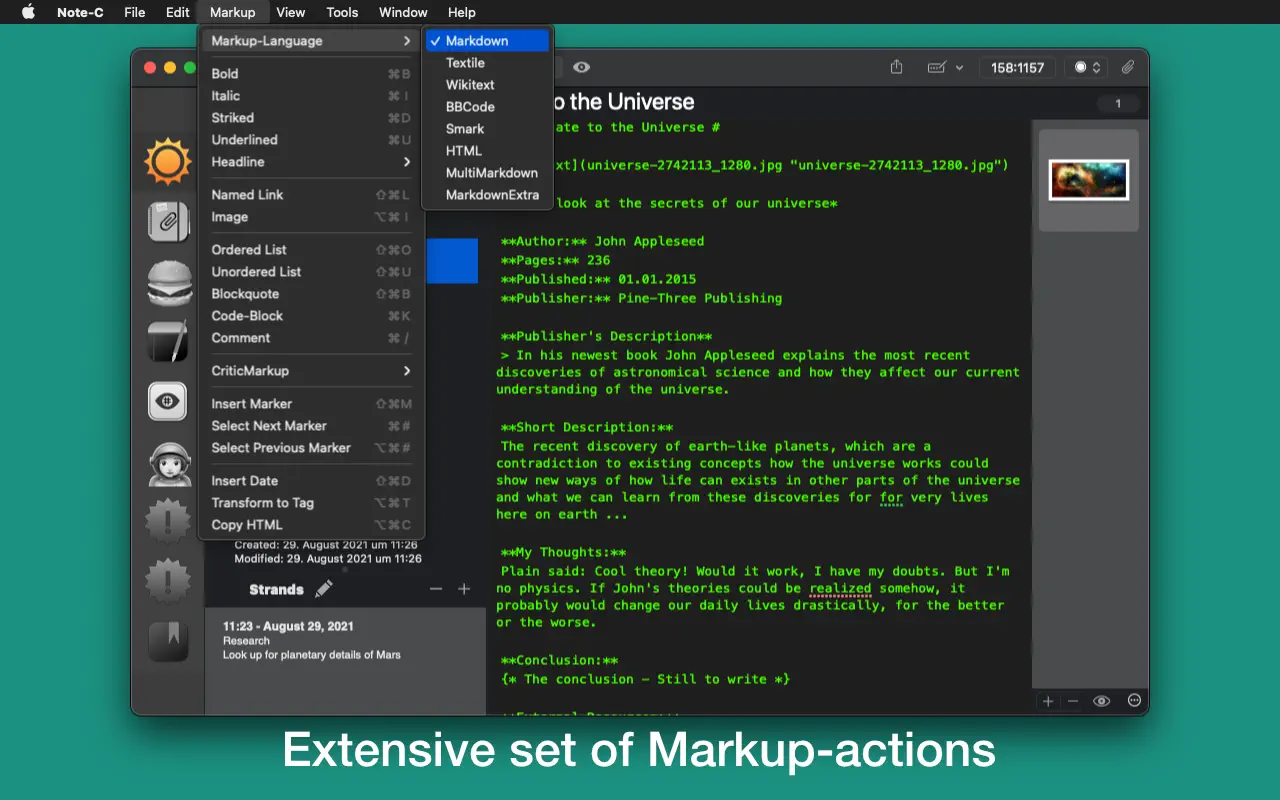Screen dimensions: 1280x800
Task: Expand the Headline submenu
Action: tap(311, 162)
